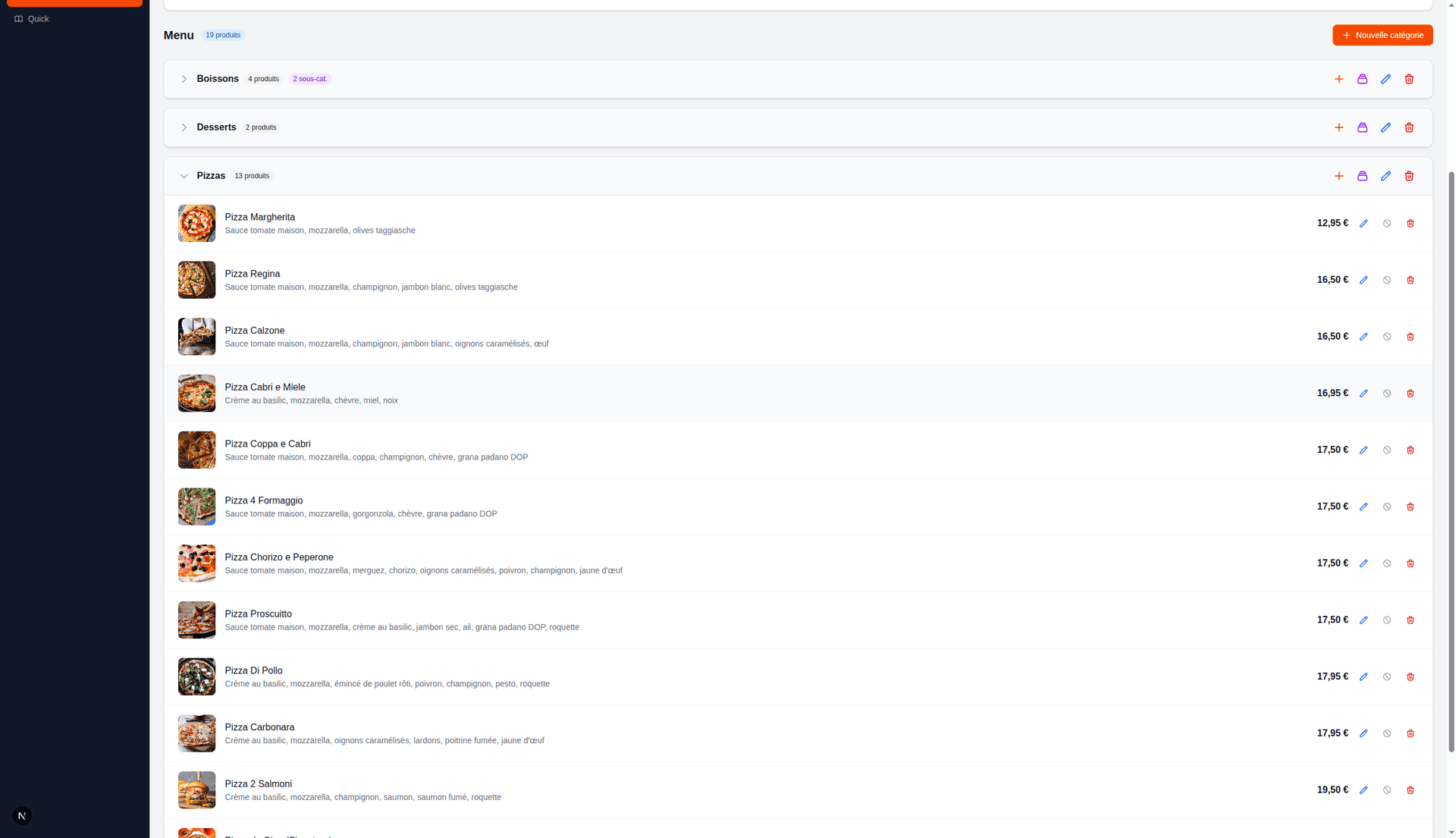Collapse the Pizzas category
The image size is (1456, 838).
click(184, 176)
